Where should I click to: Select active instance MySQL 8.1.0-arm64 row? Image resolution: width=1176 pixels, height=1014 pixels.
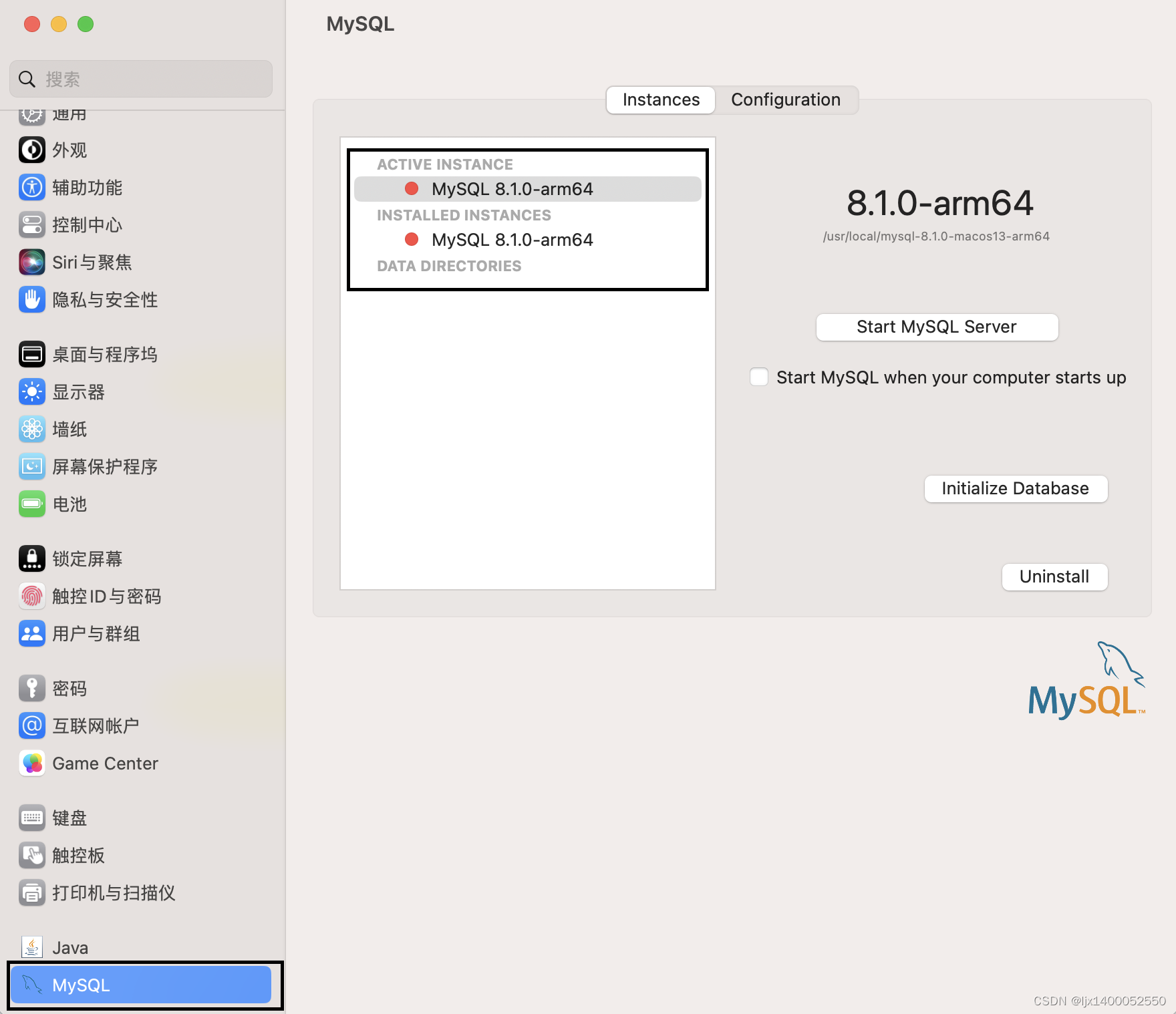tap(527, 189)
